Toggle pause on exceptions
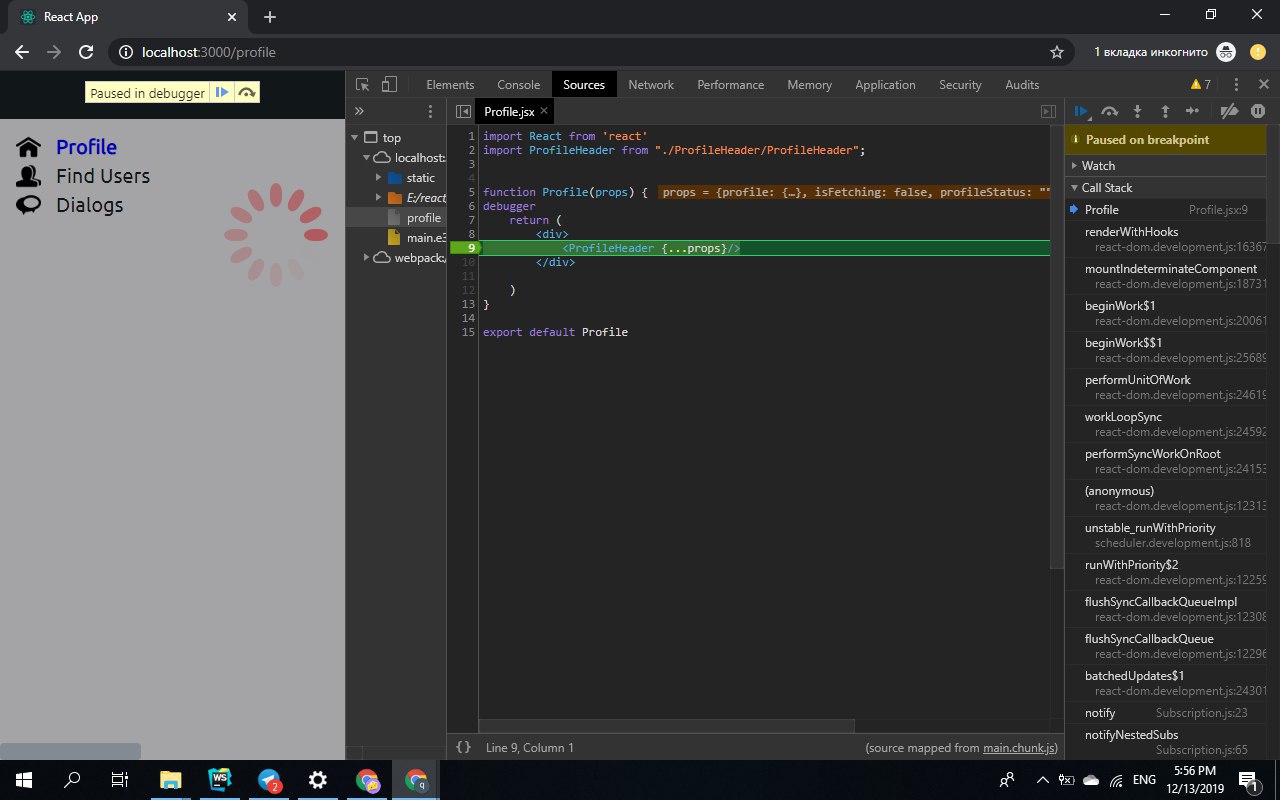The width and height of the screenshot is (1280, 800). 1258,112
